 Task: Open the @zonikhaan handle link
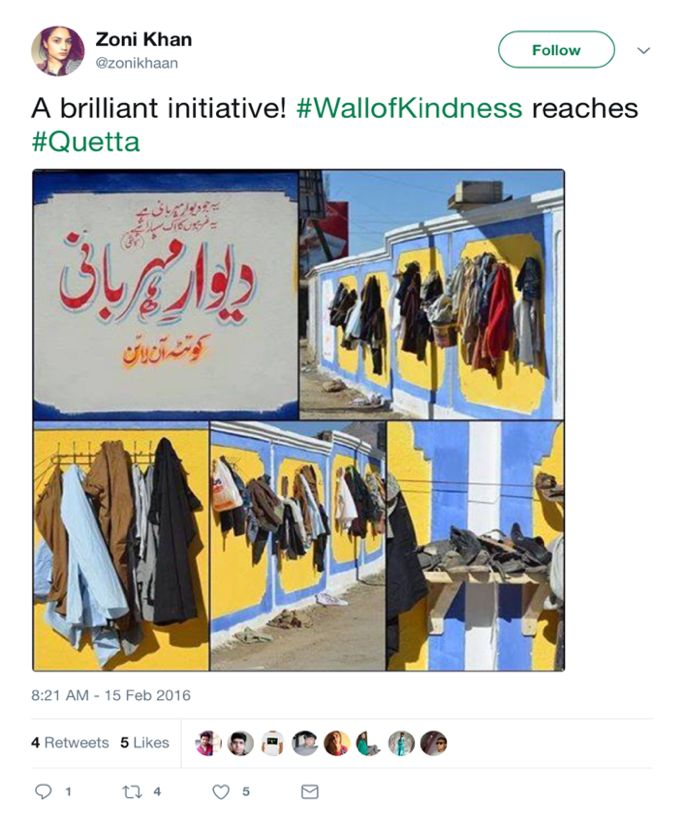coord(137,63)
